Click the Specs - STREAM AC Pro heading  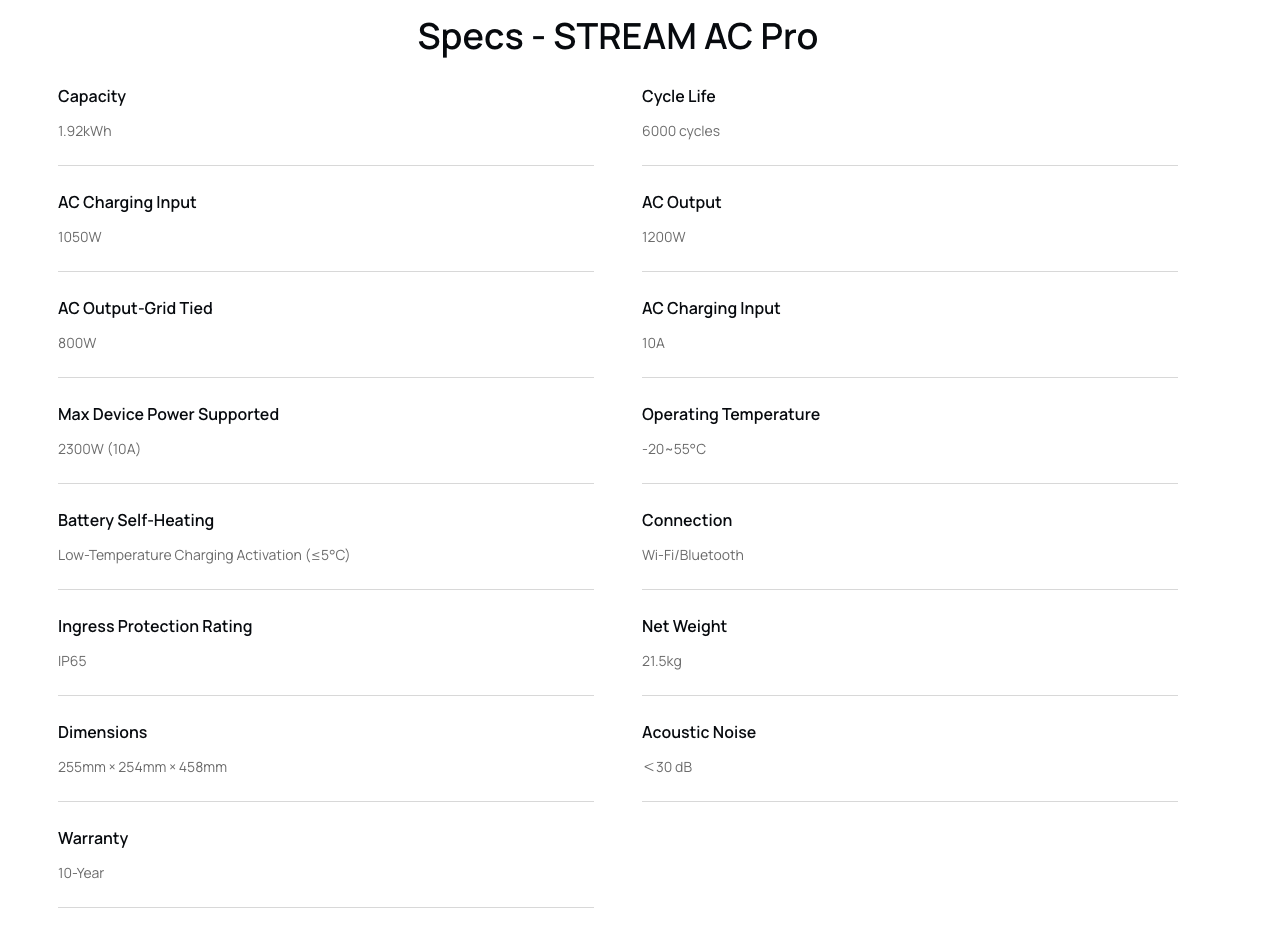617,36
